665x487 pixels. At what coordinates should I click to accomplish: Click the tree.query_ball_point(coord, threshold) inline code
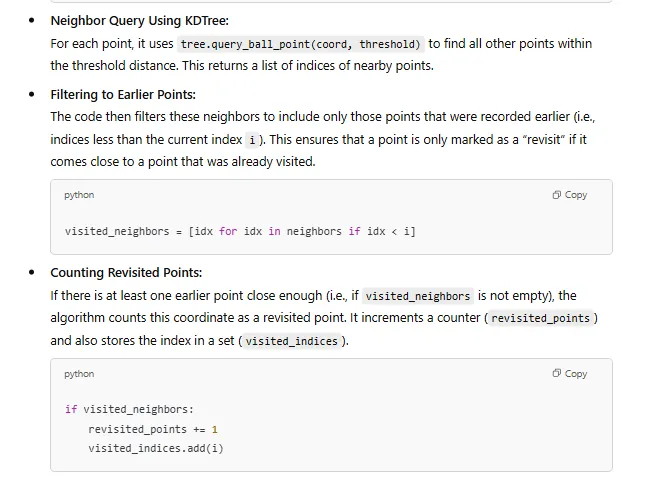[x=300, y=44]
